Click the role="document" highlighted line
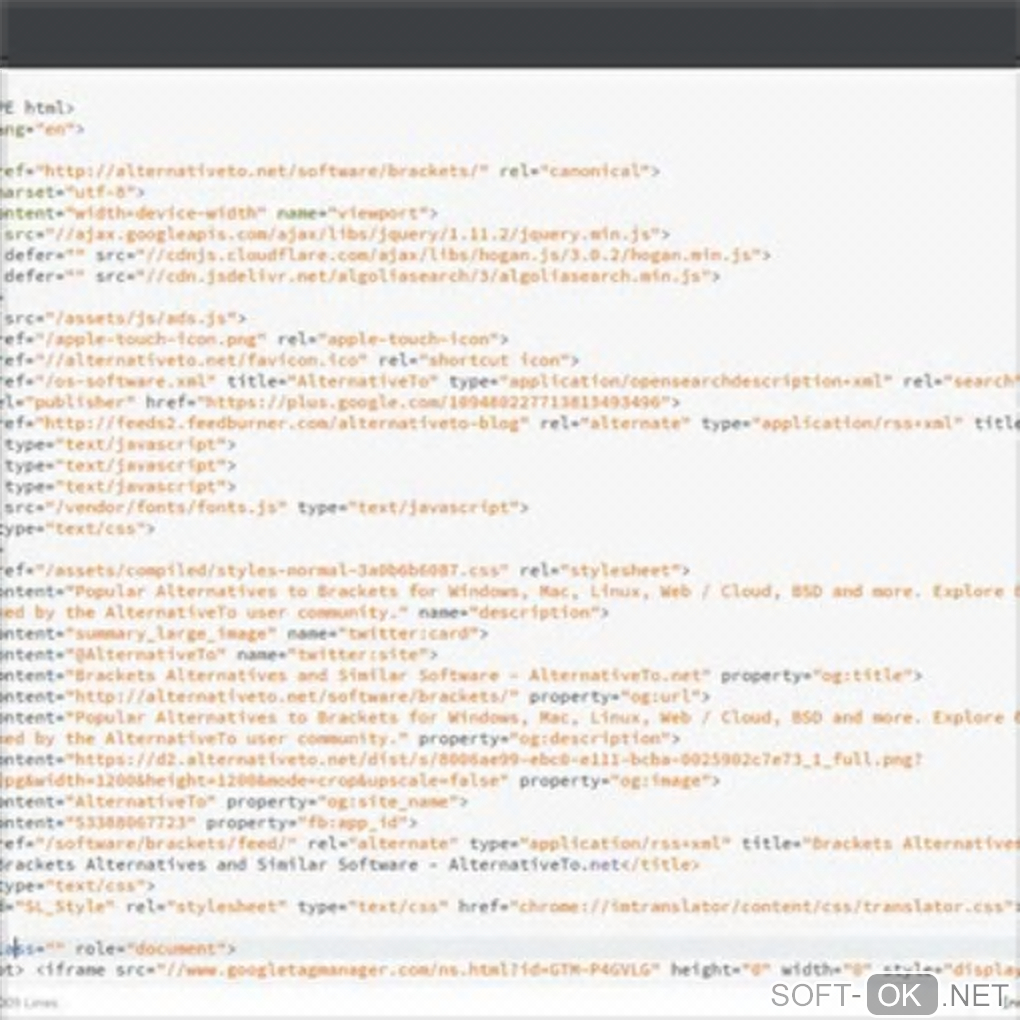This screenshot has width=1020, height=1020. click(x=510, y=948)
